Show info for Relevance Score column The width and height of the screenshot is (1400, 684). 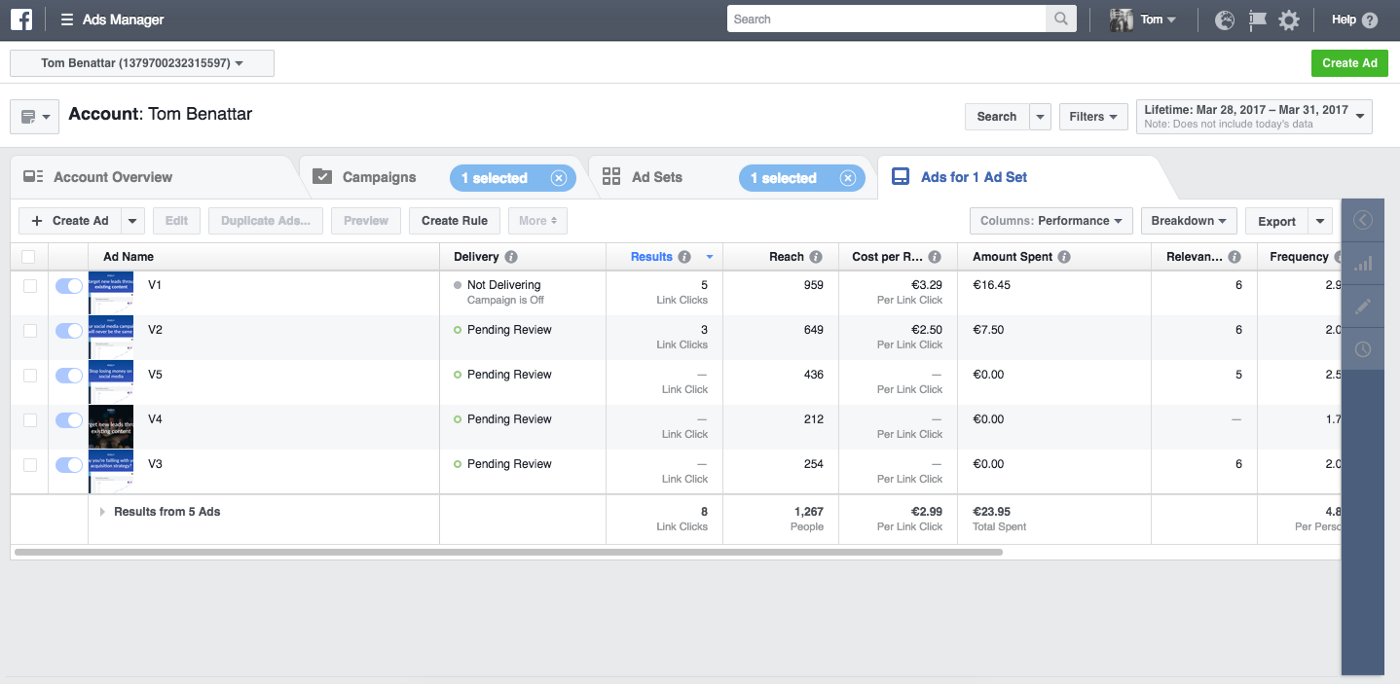(x=1235, y=257)
